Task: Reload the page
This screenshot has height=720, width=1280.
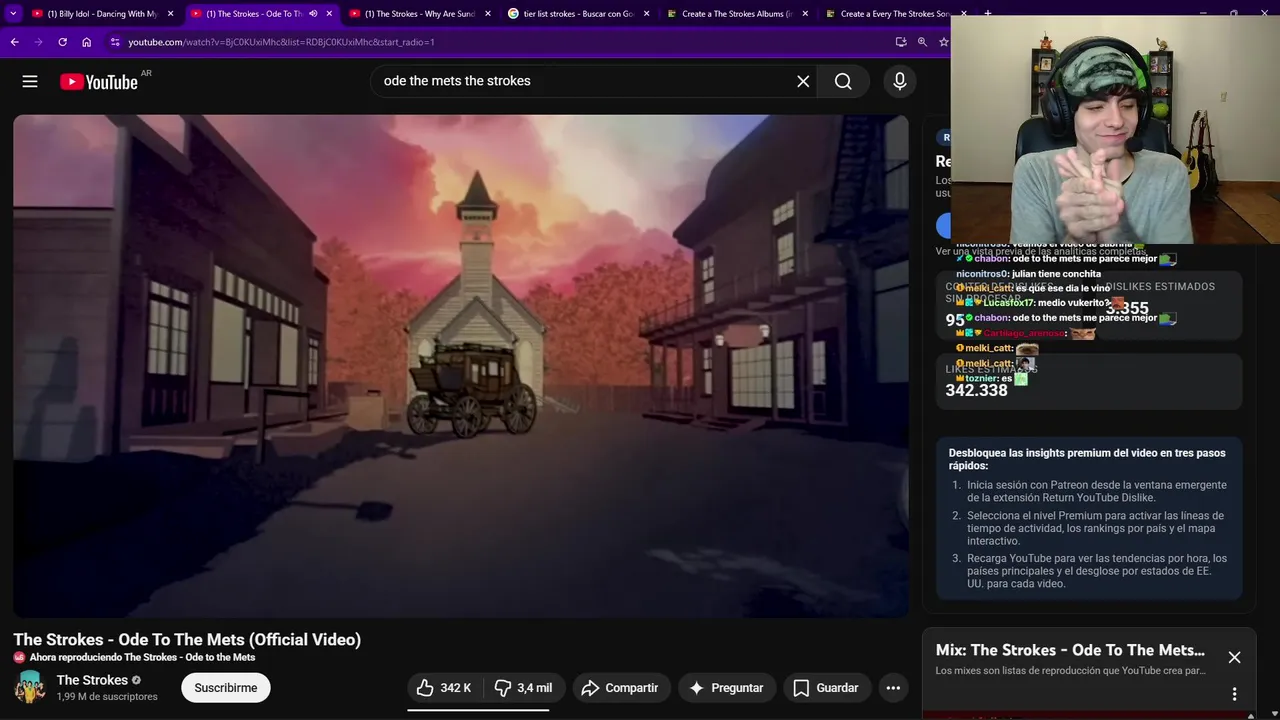Action: (62, 42)
